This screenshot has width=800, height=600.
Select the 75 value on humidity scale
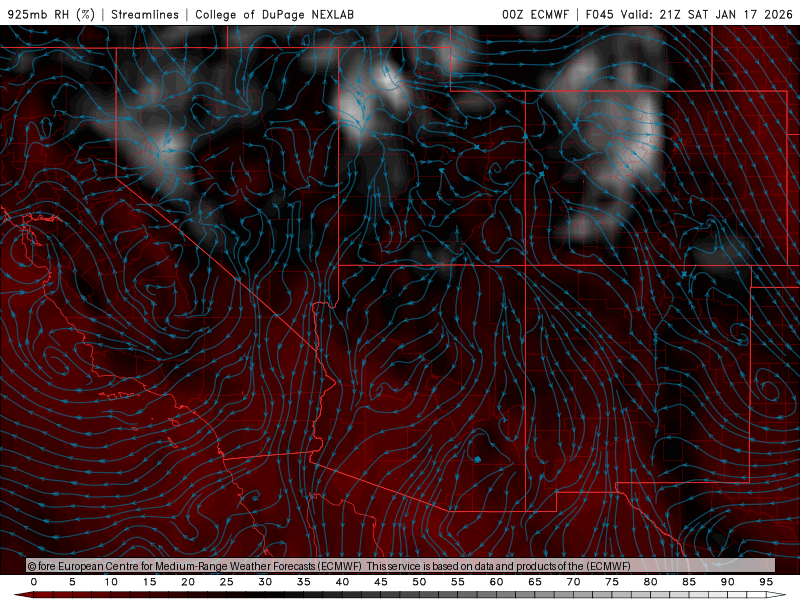coord(612,582)
